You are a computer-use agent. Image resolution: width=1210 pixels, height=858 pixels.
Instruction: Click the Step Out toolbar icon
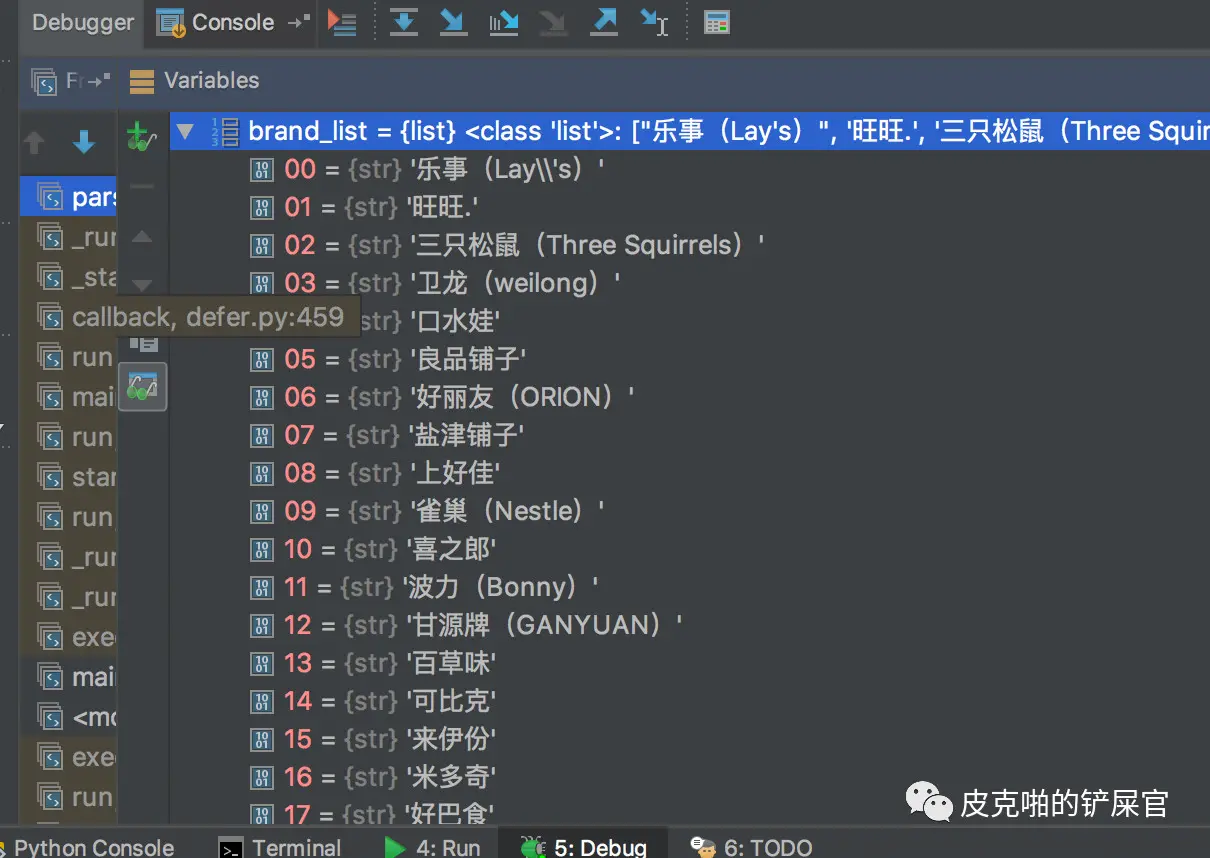pos(604,22)
